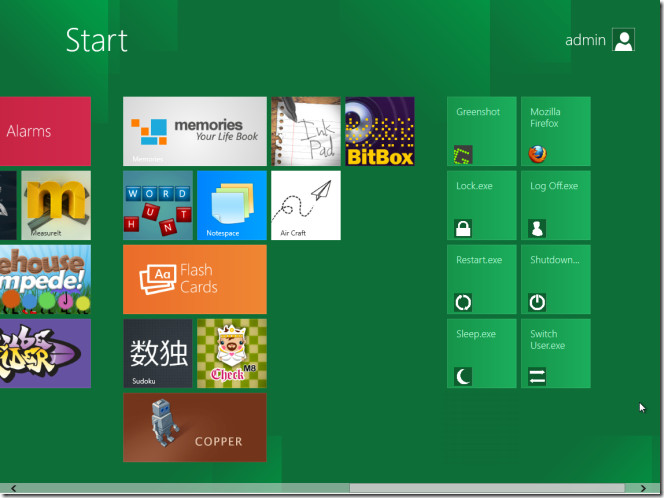The width and height of the screenshot is (664, 498).
Task: Open the Memories Your Life Book tile
Action: pyautogui.click(x=194, y=131)
